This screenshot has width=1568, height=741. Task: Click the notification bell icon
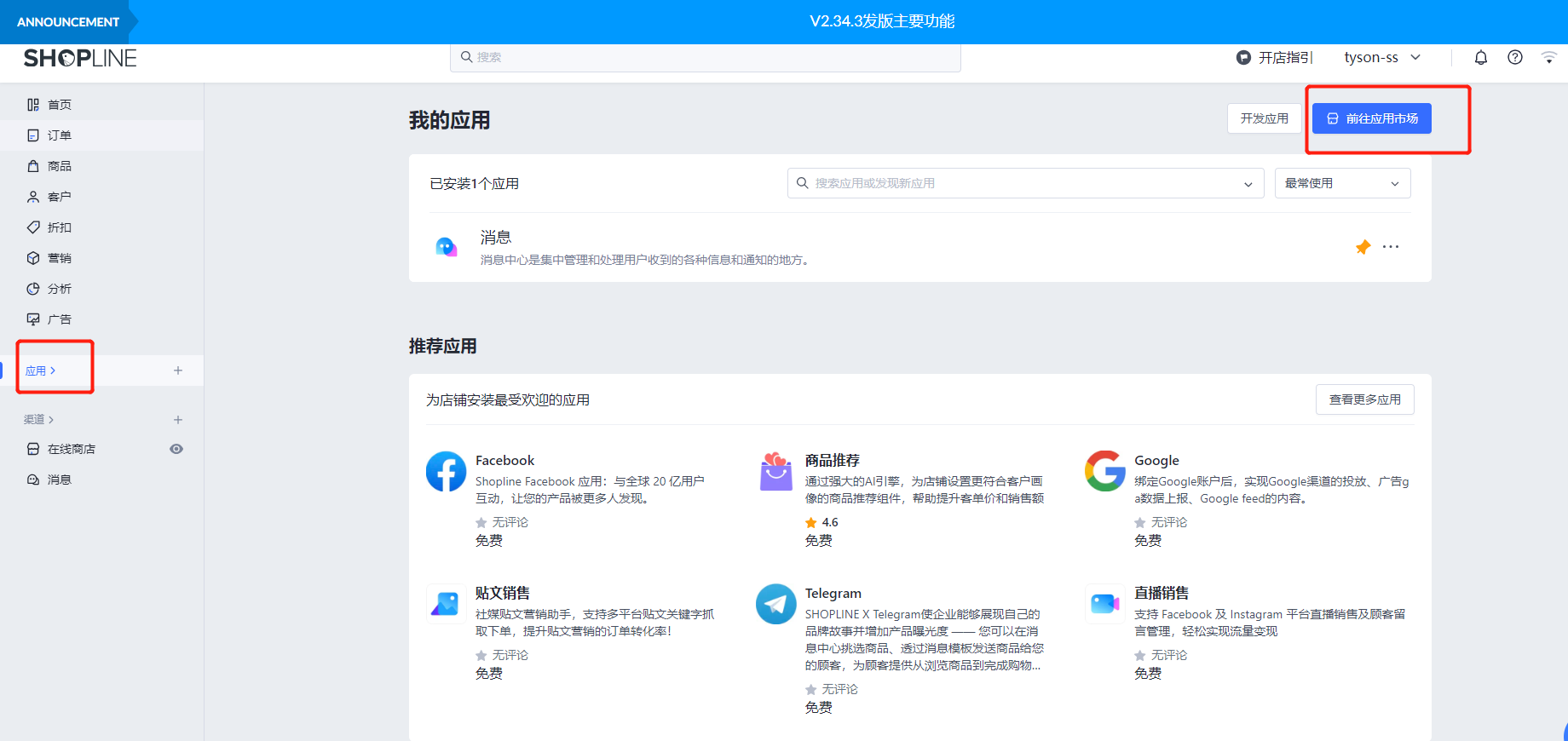pos(1481,57)
